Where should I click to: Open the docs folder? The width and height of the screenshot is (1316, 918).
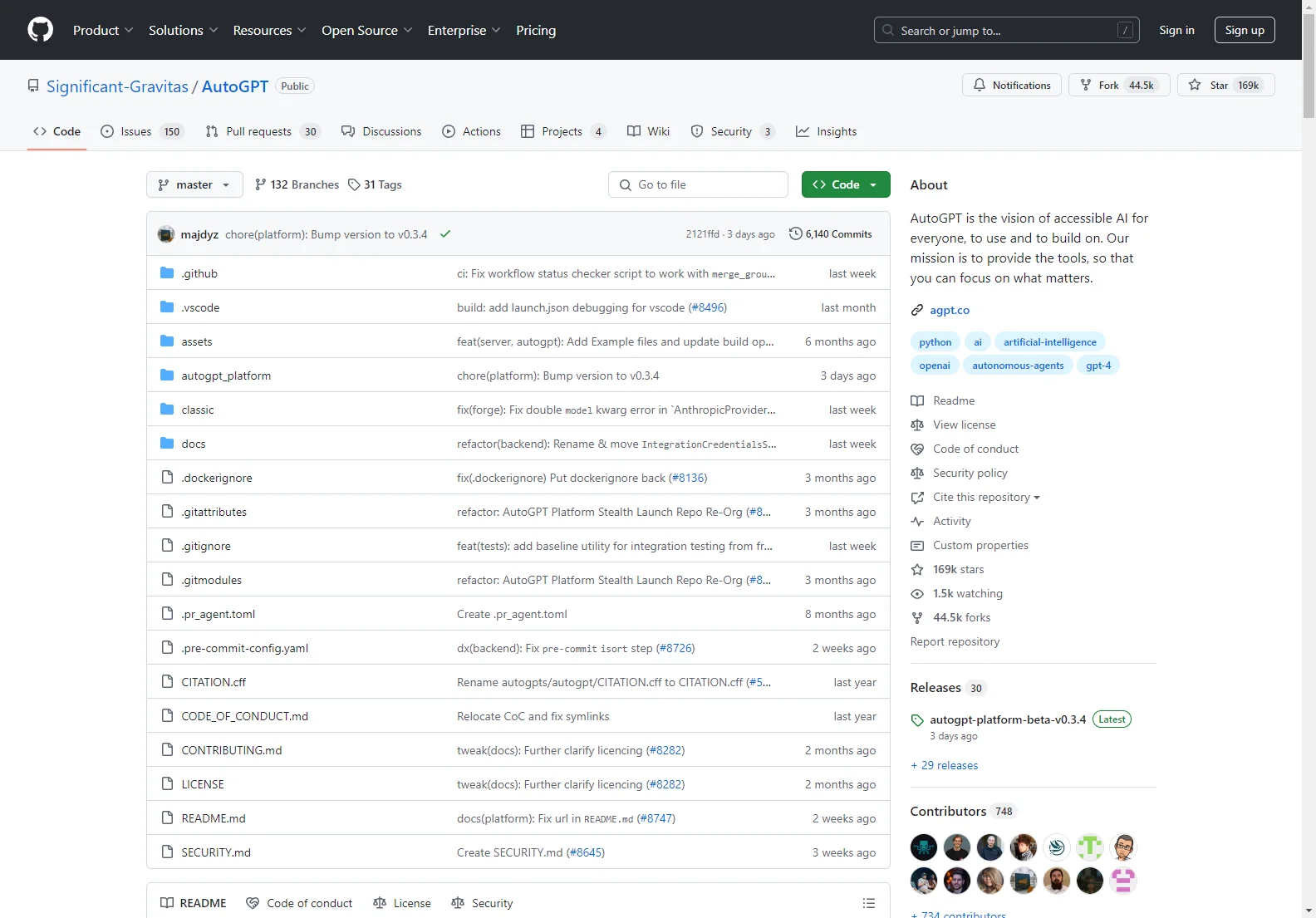point(194,444)
